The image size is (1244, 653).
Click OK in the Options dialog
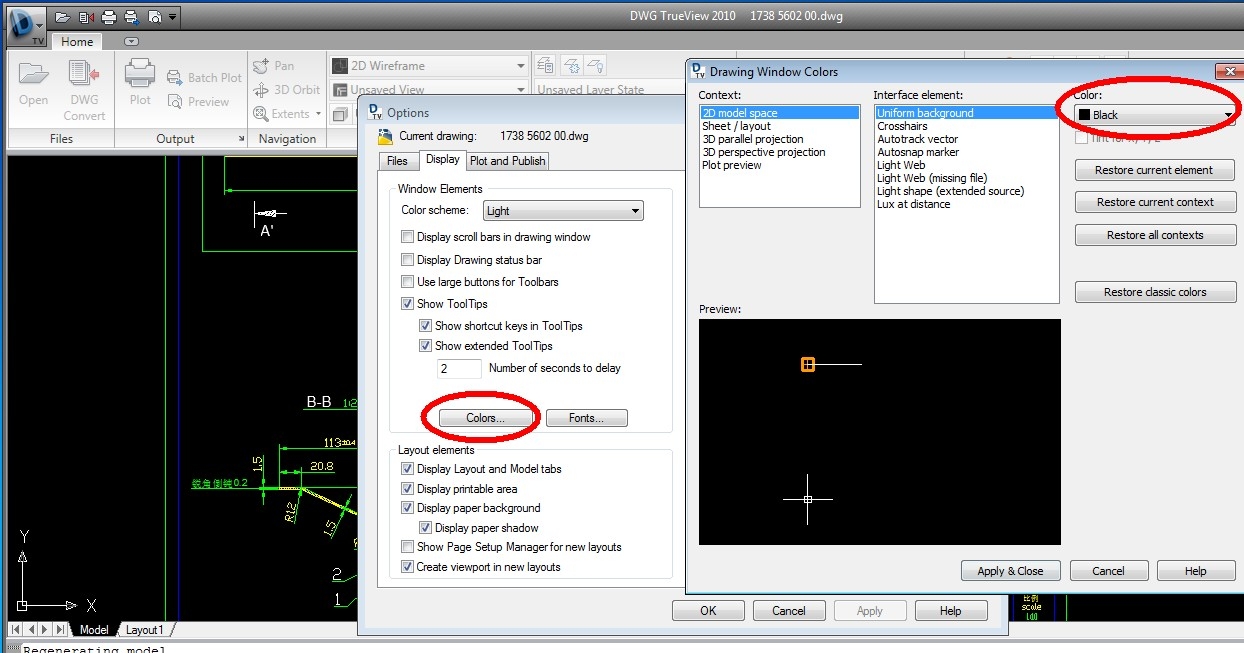point(708,611)
